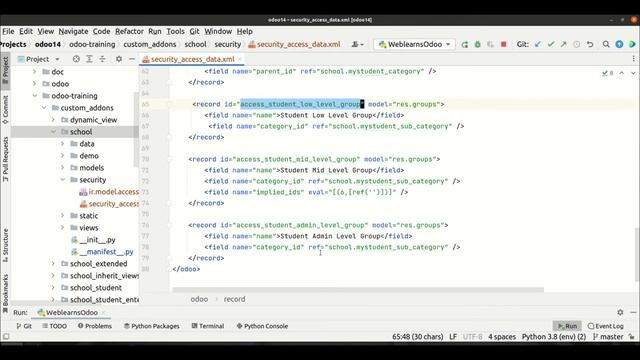
Task: Toggle the Project side tool window stripe button
Action: [x=5, y=71]
